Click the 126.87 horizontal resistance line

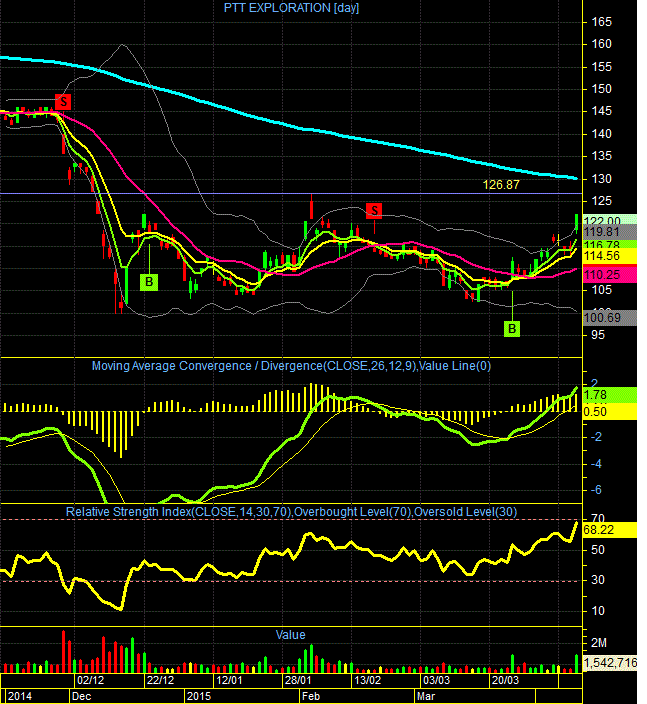pos(291,194)
